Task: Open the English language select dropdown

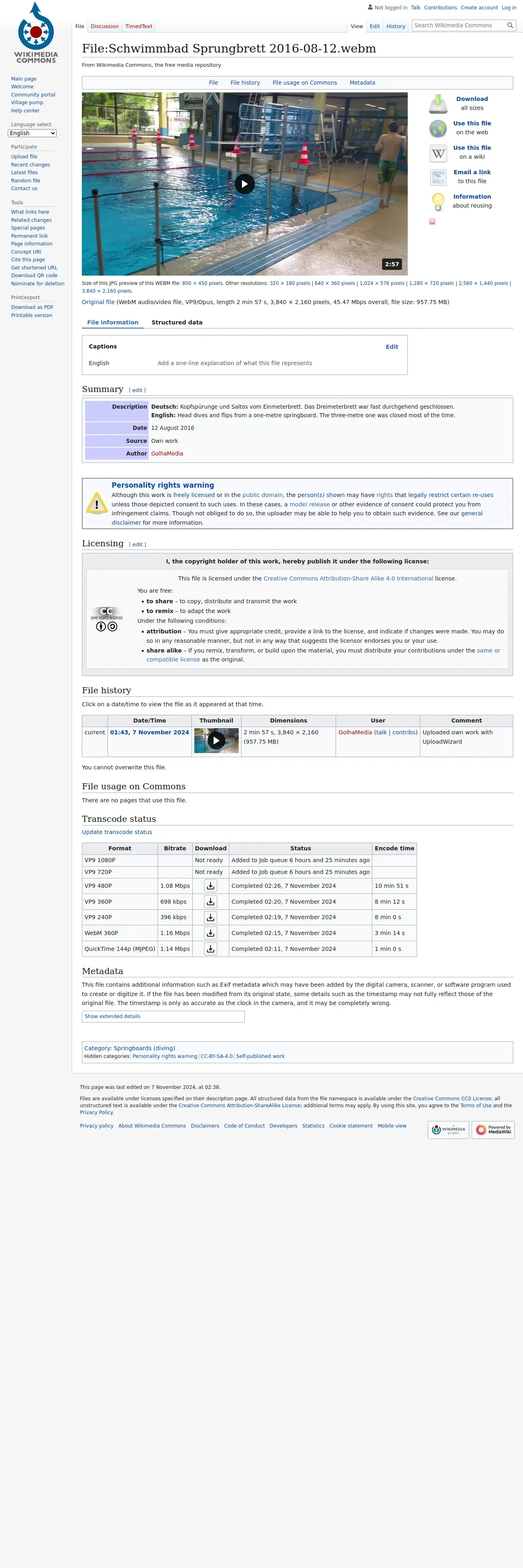Action: click(32, 133)
